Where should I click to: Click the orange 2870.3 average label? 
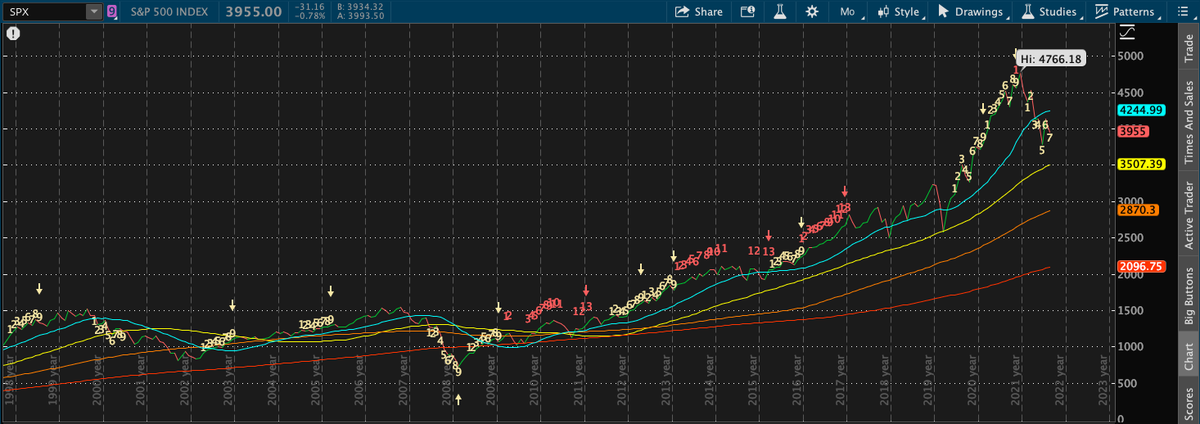[x=1140, y=209]
